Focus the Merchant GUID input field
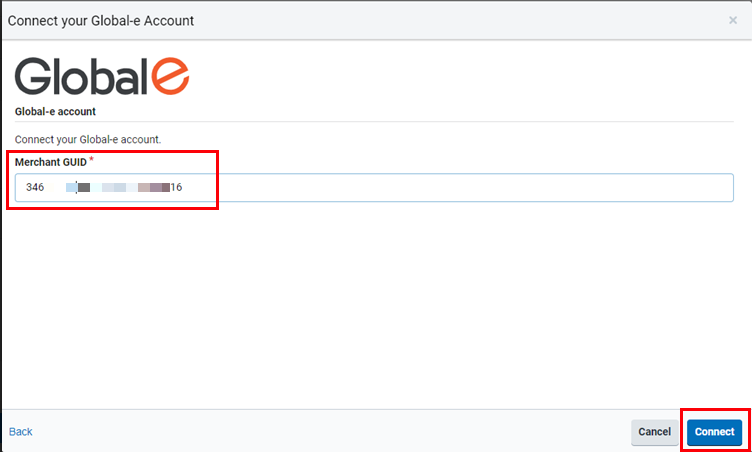Image resolution: width=752 pixels, height=452 pixels. coord(374,188)
